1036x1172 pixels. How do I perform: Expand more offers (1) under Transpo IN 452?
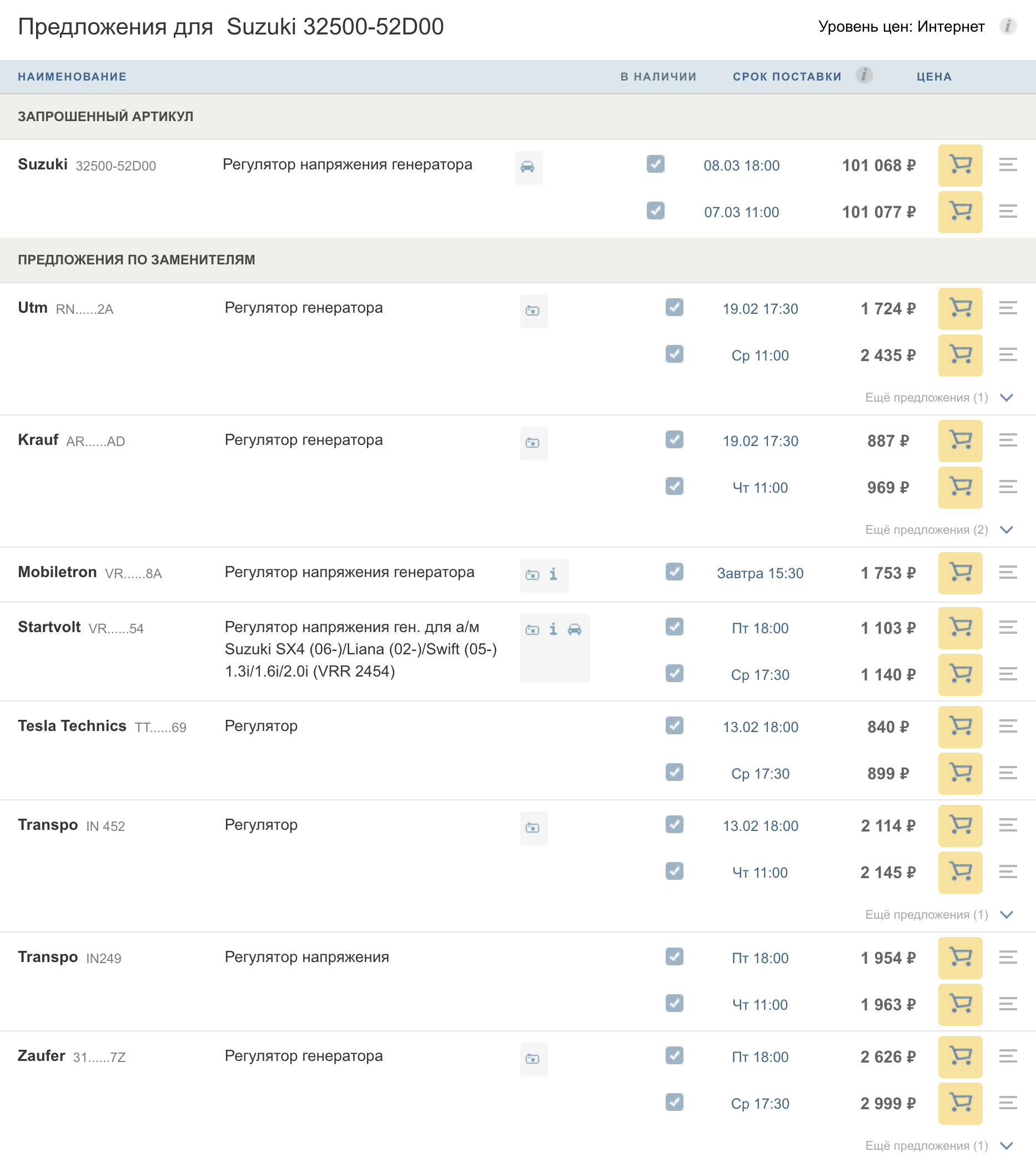939,915
